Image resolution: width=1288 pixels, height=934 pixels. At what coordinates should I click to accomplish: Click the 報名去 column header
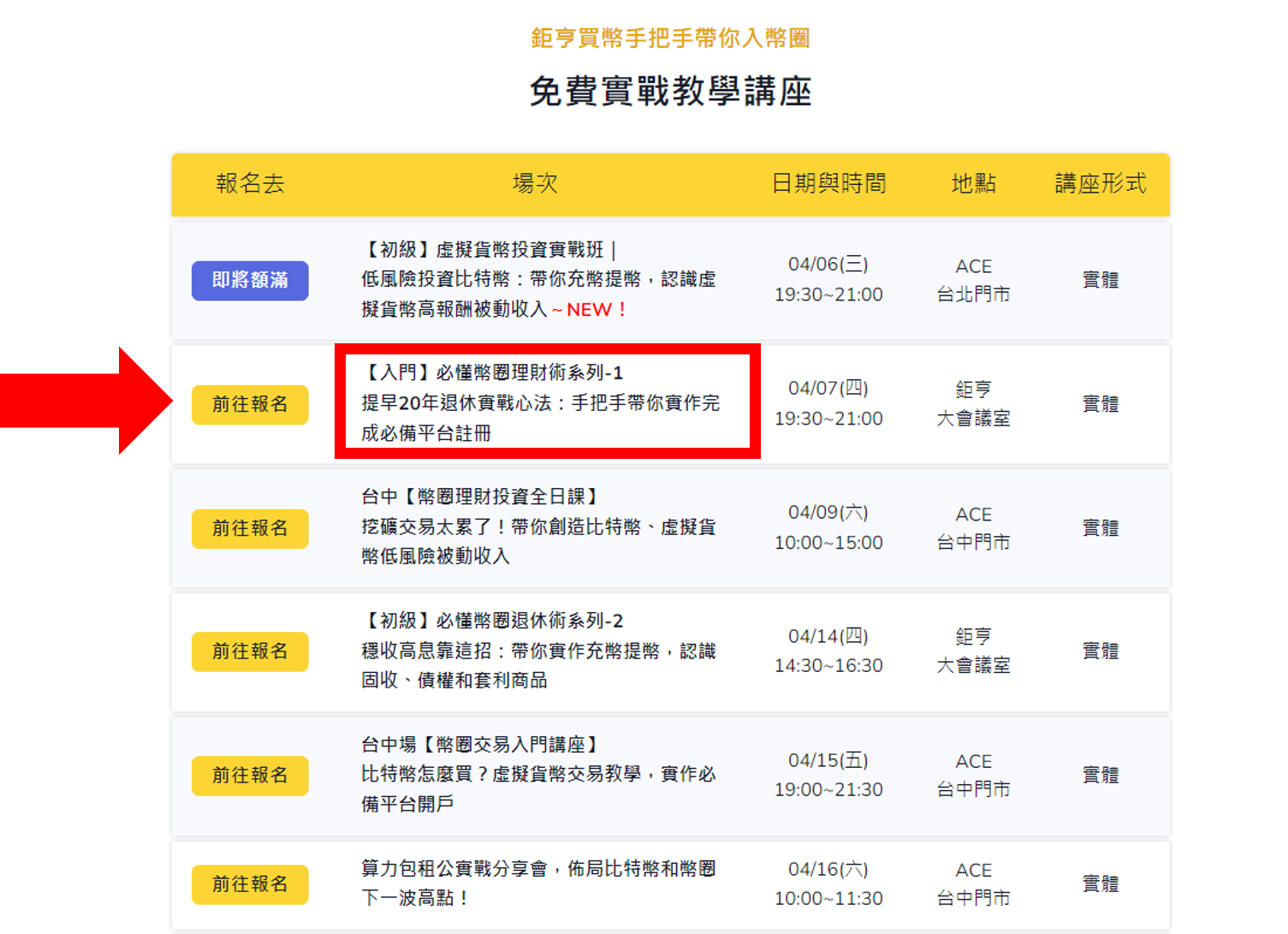coord(250,183)
